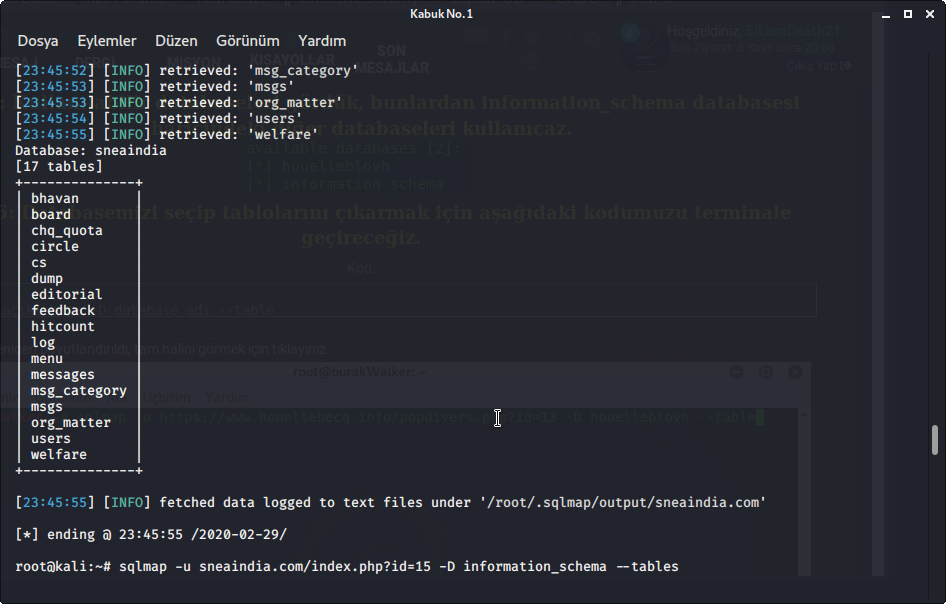Click 'welfare' in the table list
Viewport: 946px width, 604px height.
point(59,454)
